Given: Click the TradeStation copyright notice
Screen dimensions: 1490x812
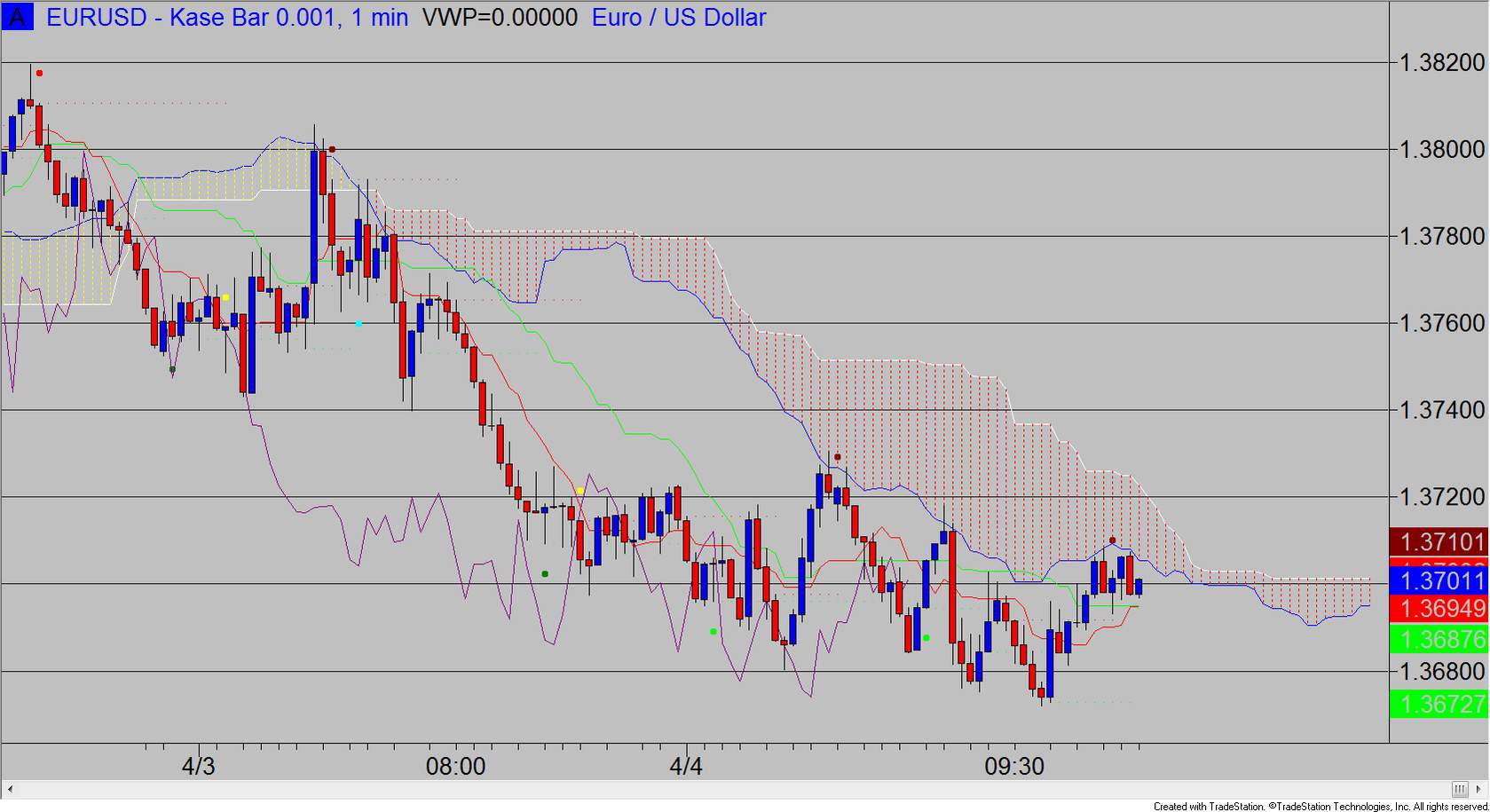Looking at the screenshot, I should (1321, 806).
